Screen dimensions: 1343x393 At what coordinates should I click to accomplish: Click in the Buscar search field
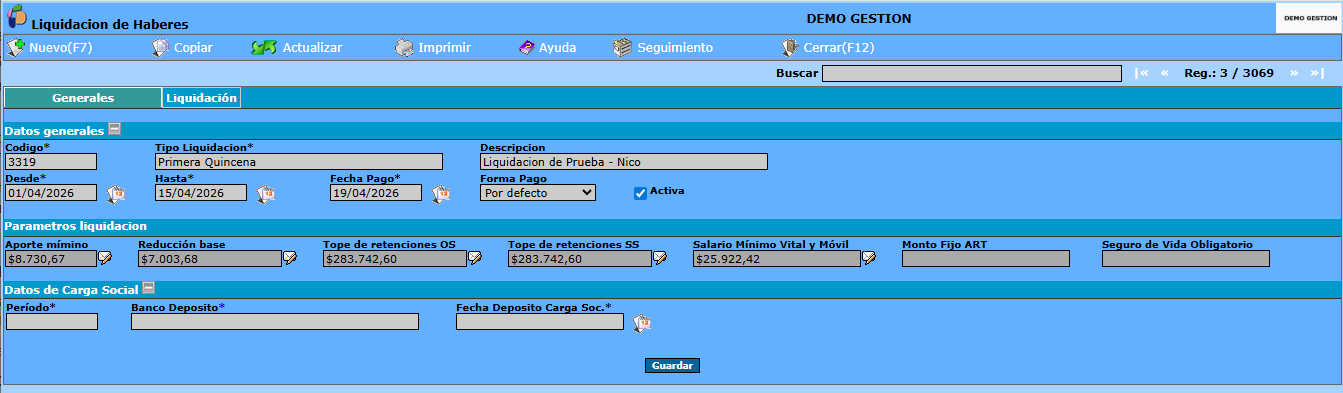972,73
